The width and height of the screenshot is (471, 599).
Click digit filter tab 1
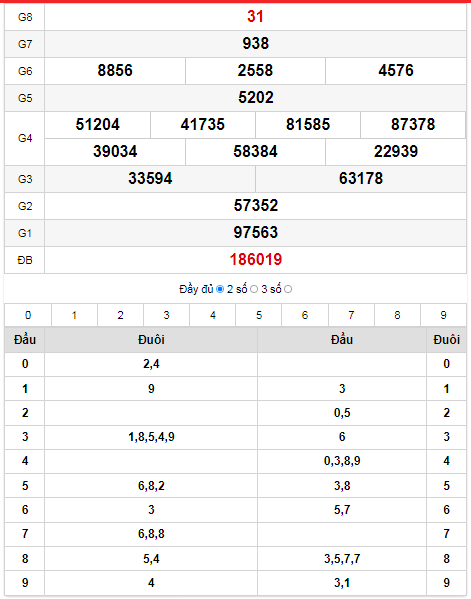pyautogui.click(x=74, y=315)
